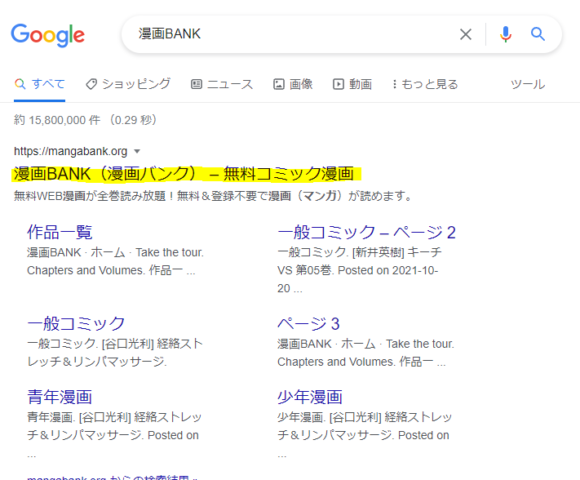Screen dimensions: 580x480
Task: Click the Google logo
Action: tap(48, 35)
